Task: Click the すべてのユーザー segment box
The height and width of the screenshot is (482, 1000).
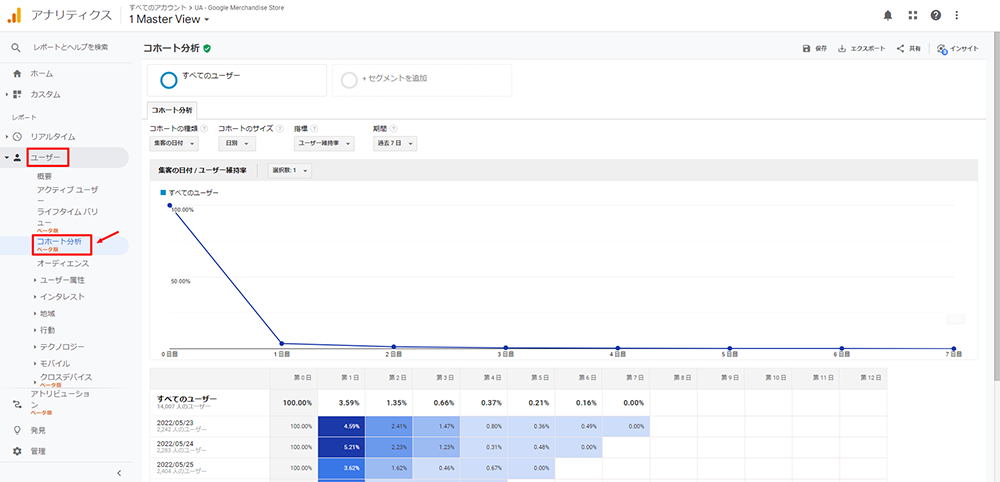Action: (237, 80)
